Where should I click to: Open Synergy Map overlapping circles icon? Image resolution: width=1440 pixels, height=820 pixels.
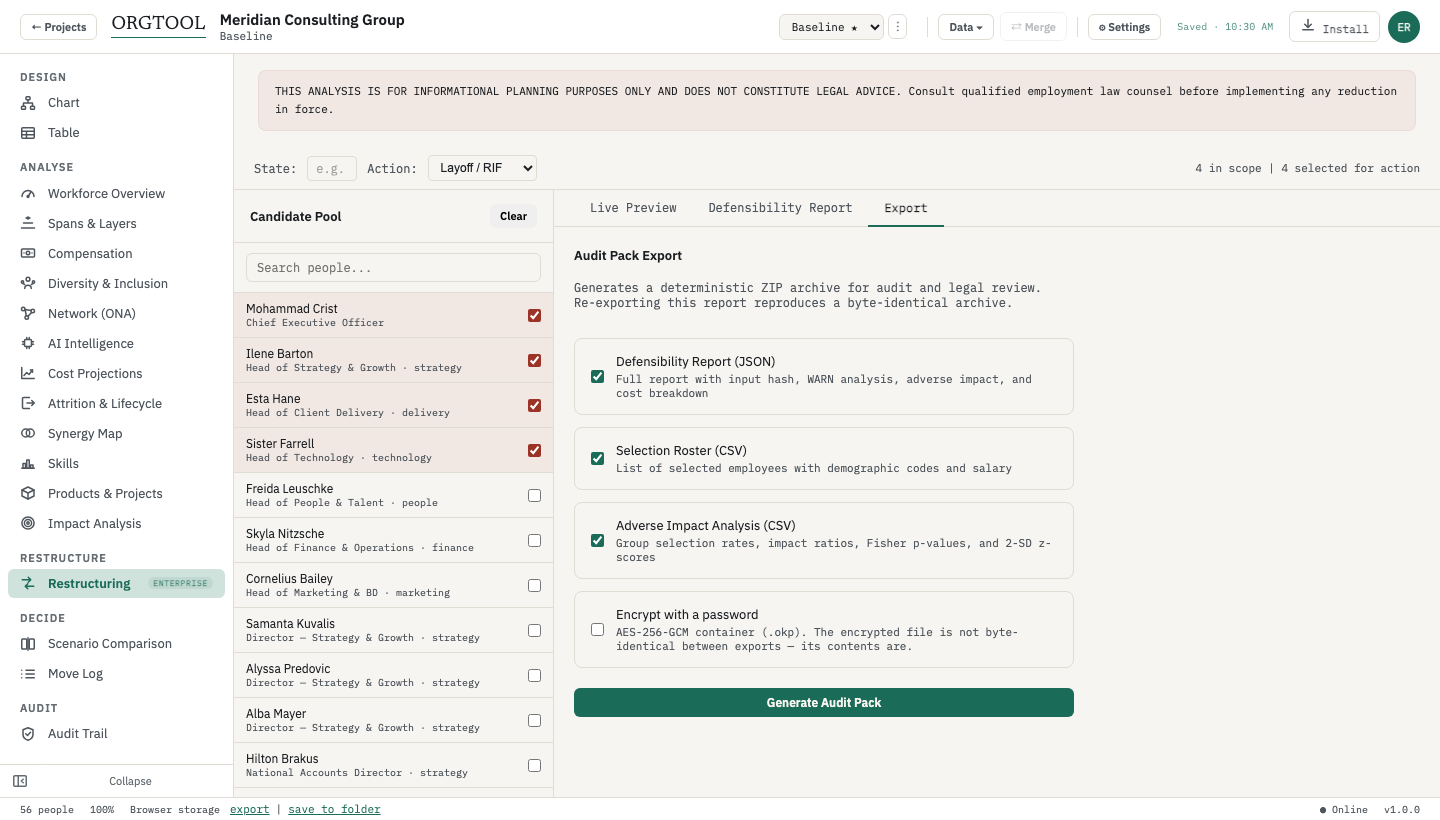(x=28, y=434)
